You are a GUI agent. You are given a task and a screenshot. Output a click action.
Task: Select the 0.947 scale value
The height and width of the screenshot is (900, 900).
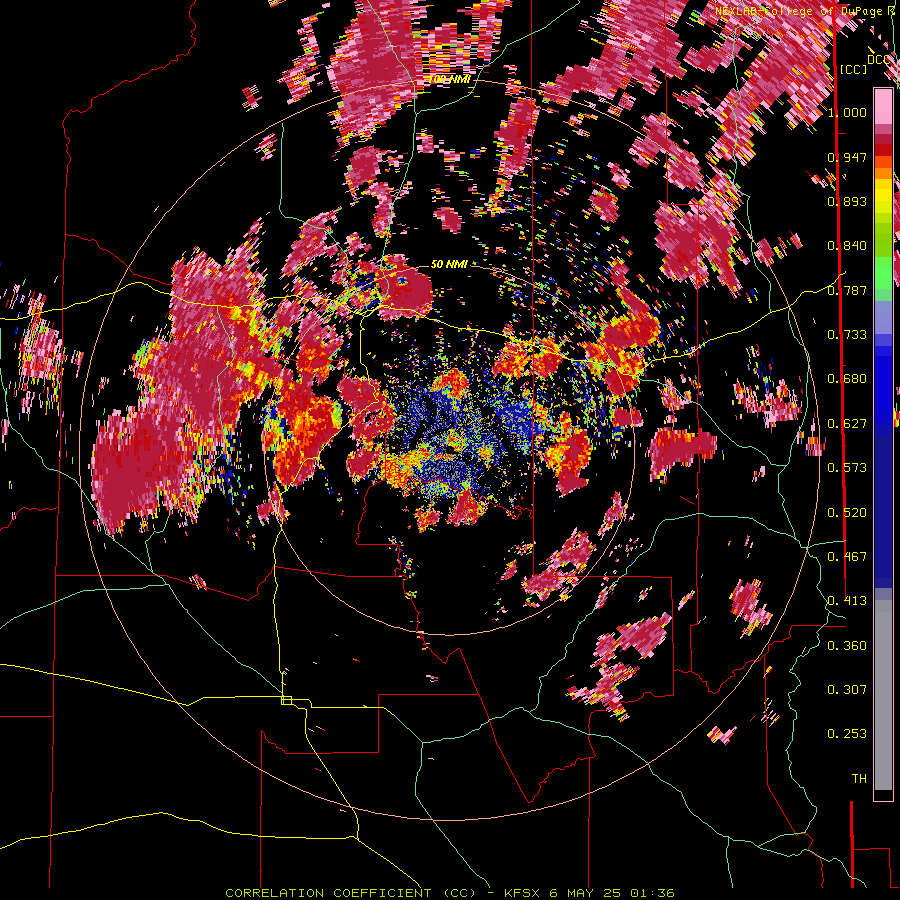(x=847, y=157)
